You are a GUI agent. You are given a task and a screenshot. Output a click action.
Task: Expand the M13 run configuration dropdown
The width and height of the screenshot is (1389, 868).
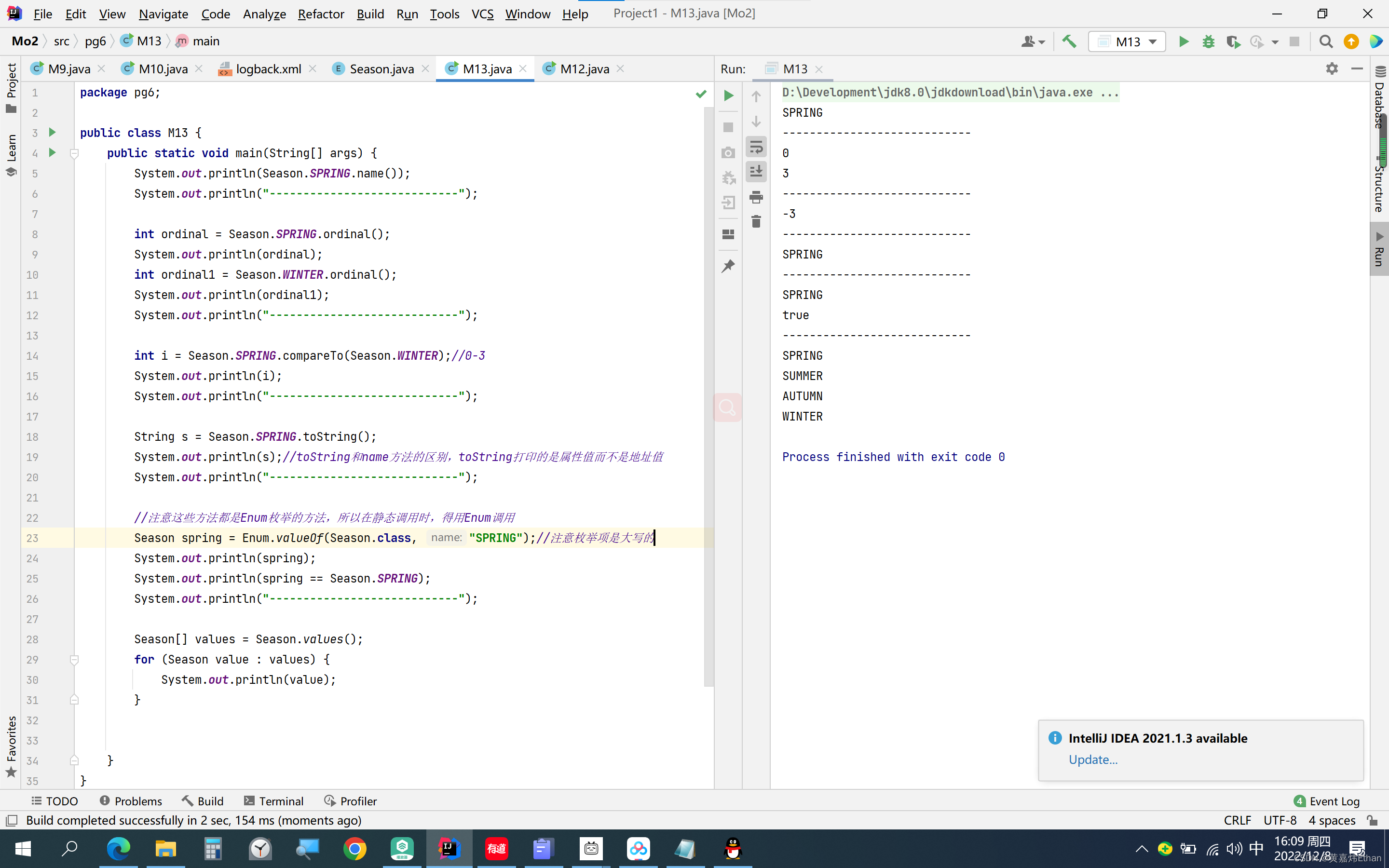(x=1153, y=41)
